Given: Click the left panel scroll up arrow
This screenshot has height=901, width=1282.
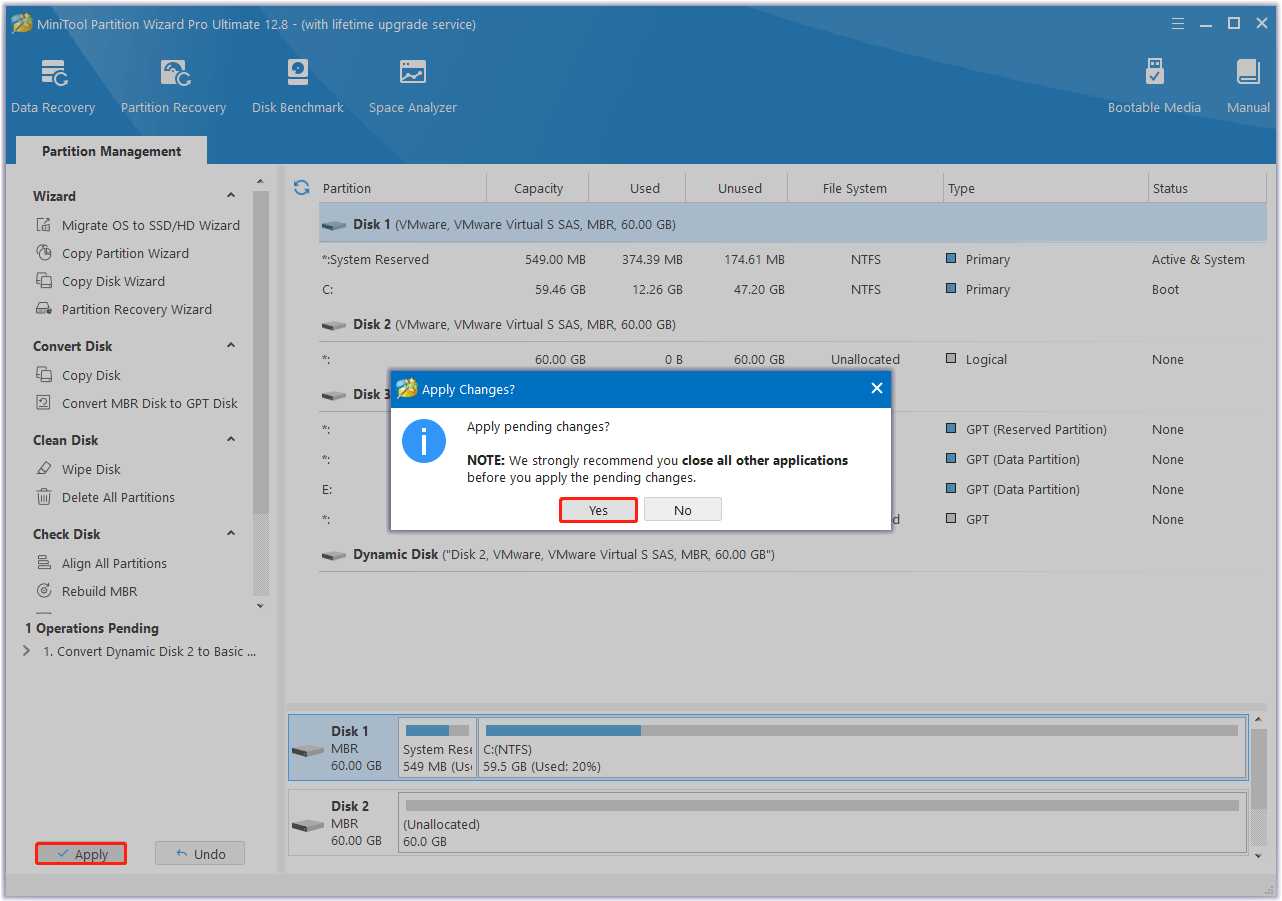Looking at the screenshot, I should pyautogui.click(x=261, y=182).
